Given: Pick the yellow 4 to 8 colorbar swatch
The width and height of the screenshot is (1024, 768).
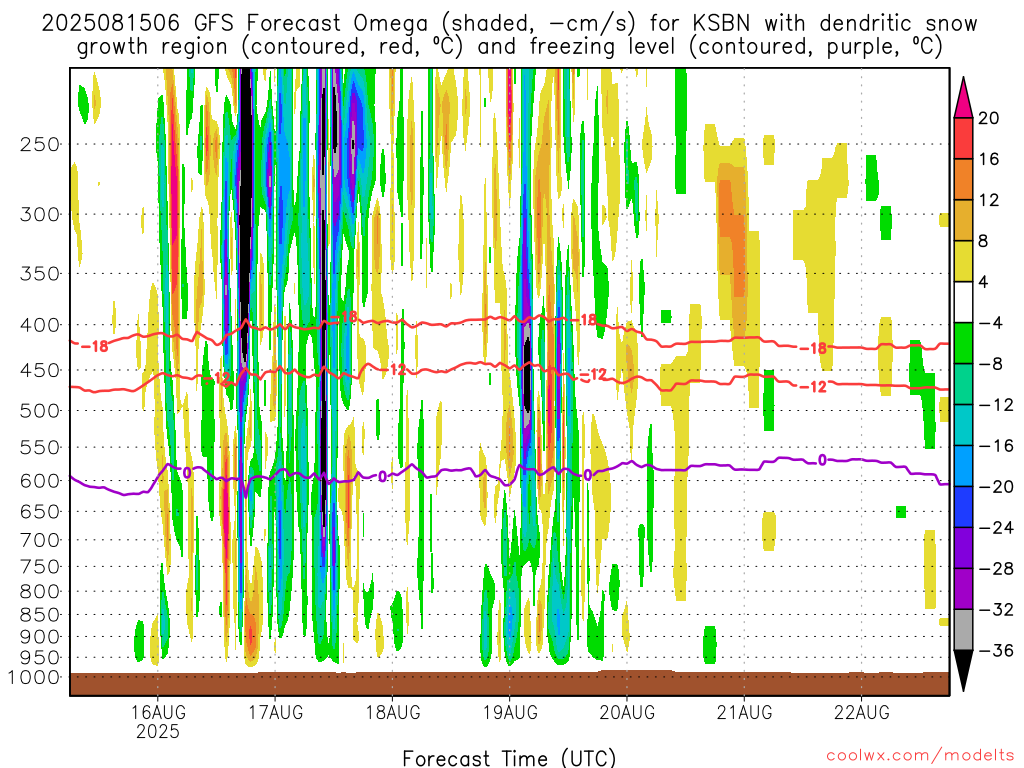Looking at the screenshot, I should click(963, 262).
